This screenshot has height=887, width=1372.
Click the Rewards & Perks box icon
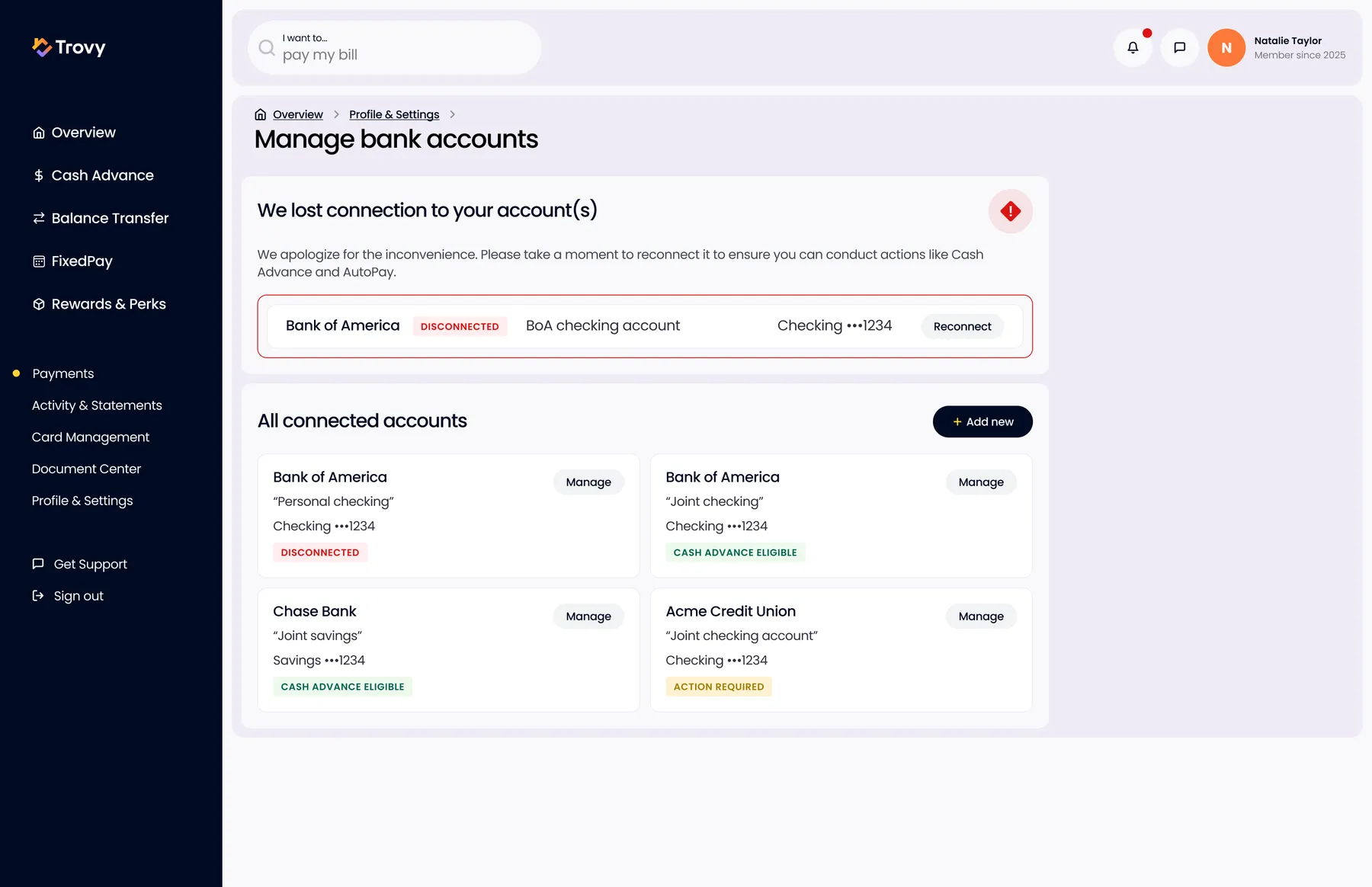coord(39,304)
